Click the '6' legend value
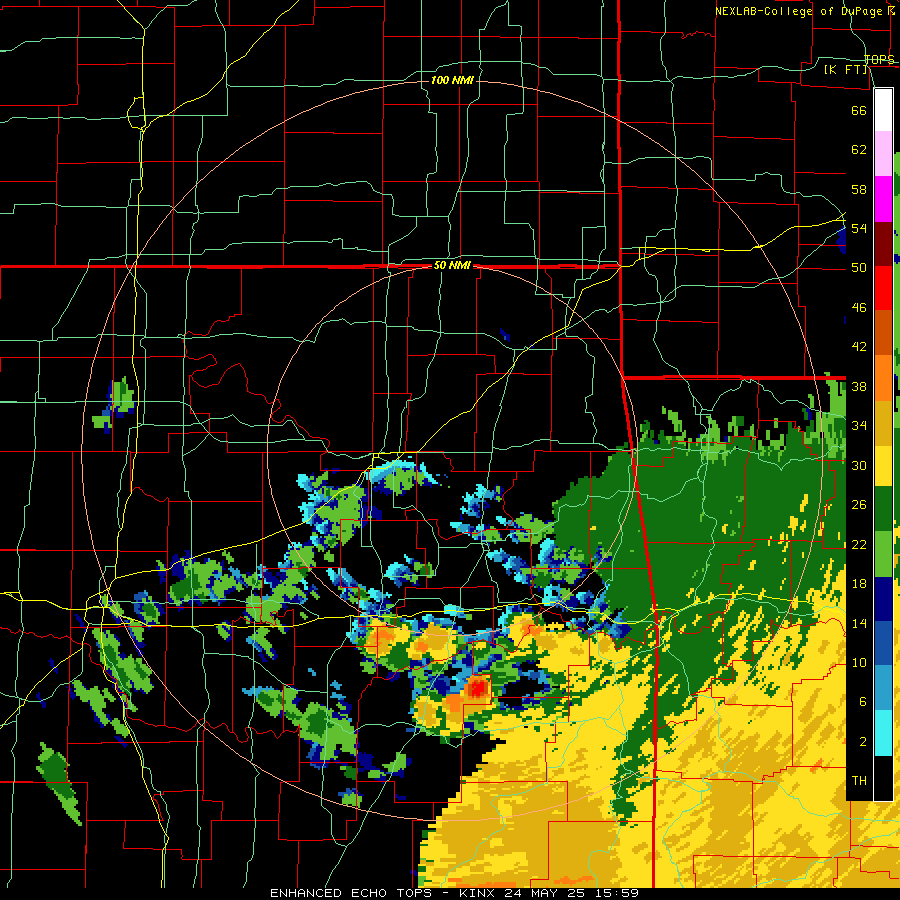 tap(863, 703)
